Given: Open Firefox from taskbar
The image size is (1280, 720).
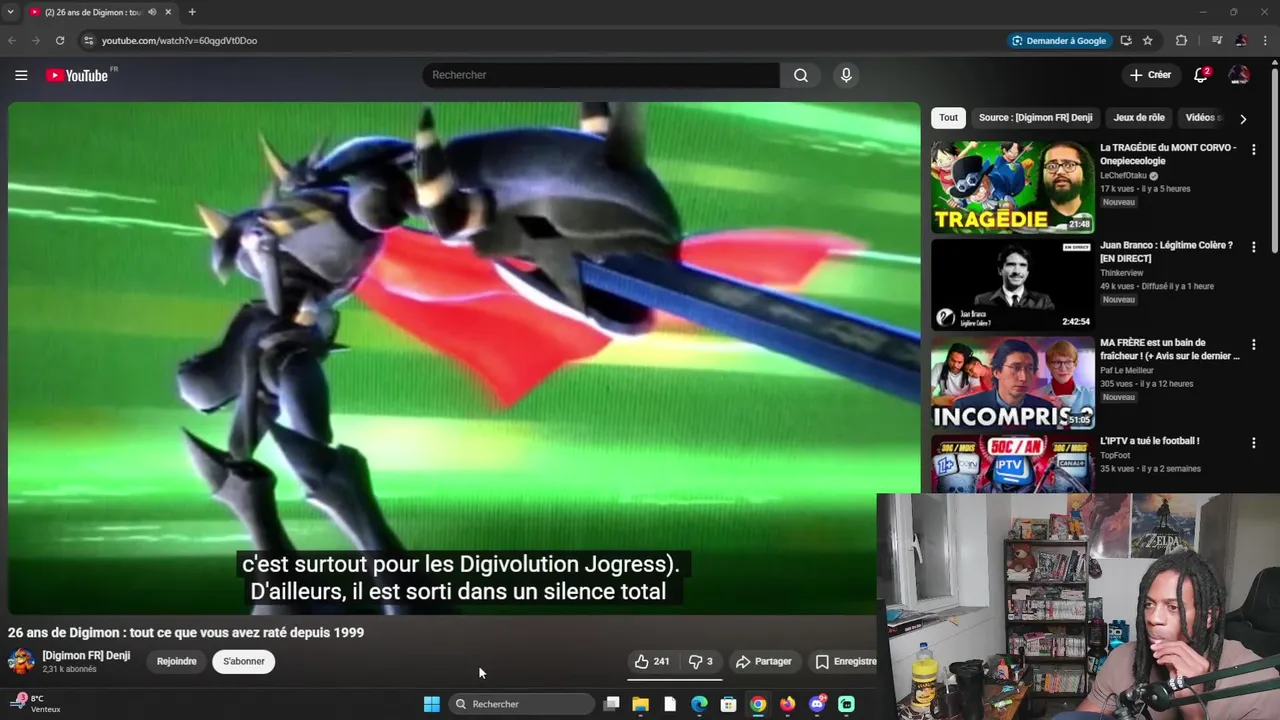Looking at the screenshot, I should tap(788, 704).
